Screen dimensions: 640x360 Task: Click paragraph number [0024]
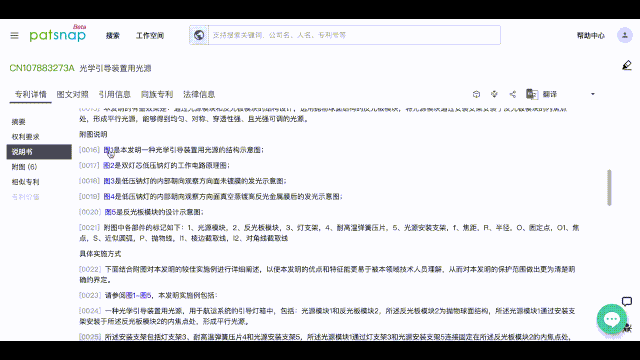pyautogui.click(x=90, y=311)
